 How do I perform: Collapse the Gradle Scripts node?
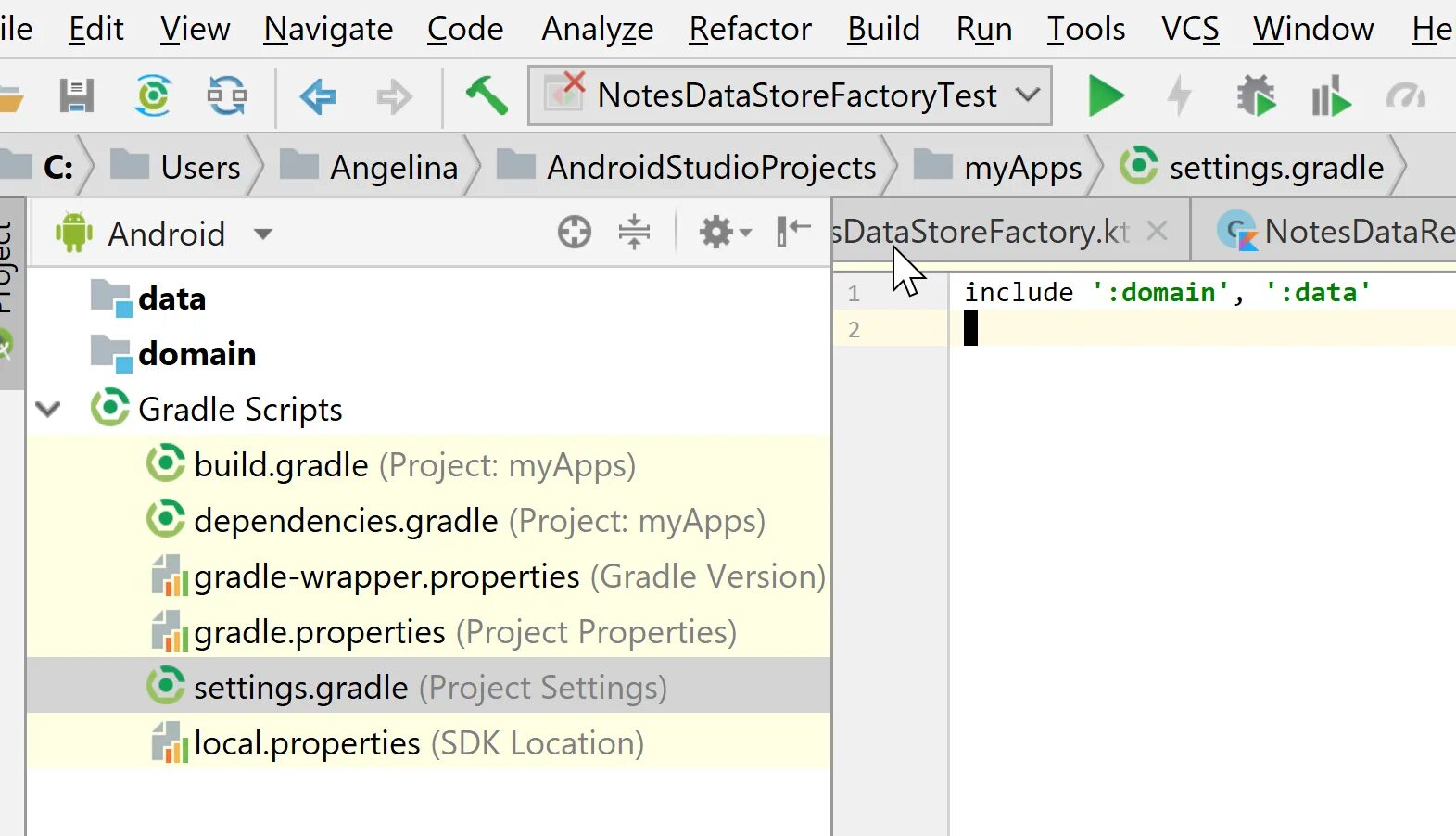tap(48, 409)
